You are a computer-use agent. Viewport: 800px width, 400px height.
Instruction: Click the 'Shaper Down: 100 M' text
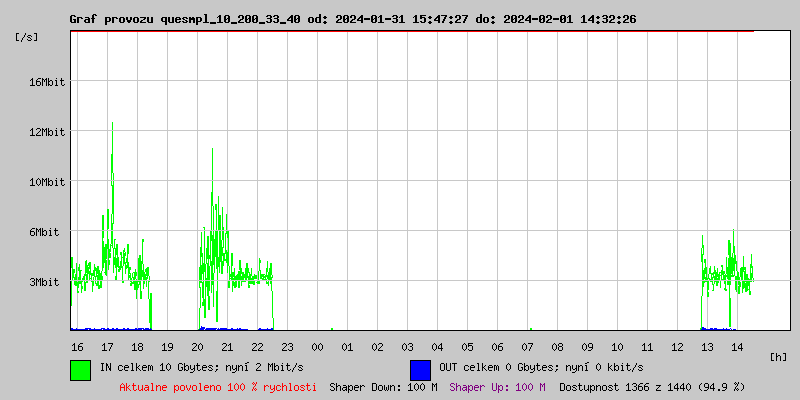[x=383, y=386]
